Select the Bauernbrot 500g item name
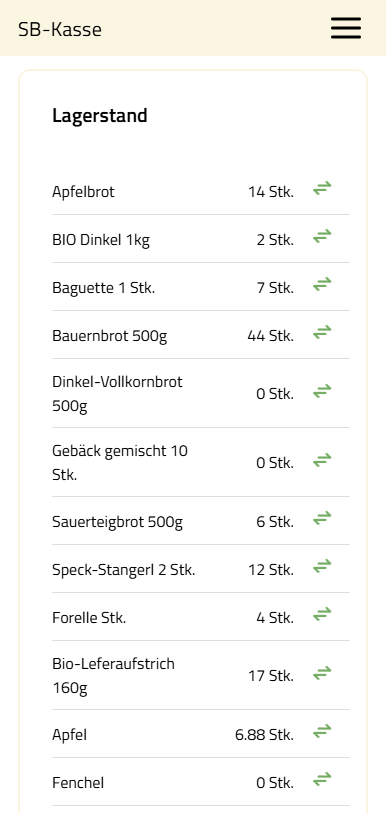Viewport: 386px width, 814px height. [109, 336]
